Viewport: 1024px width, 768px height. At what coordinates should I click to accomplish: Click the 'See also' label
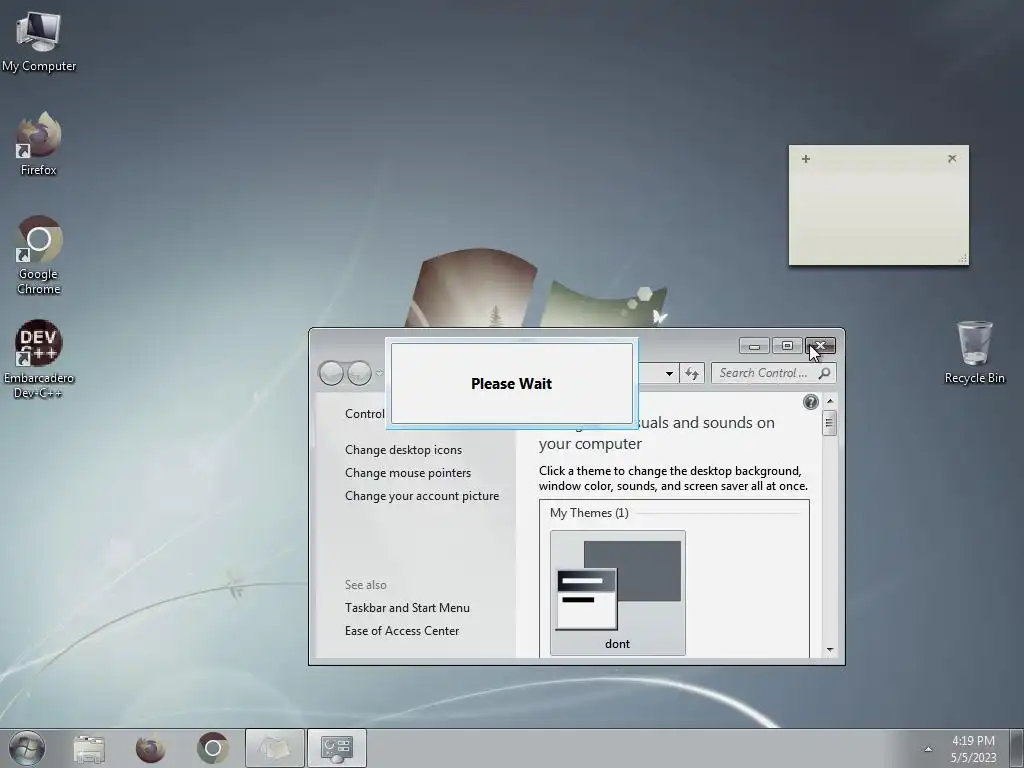[x=365, y=585]
